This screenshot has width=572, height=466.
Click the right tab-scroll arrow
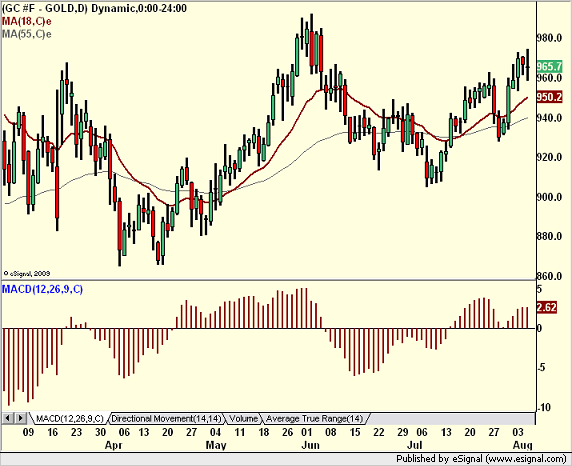20,418
